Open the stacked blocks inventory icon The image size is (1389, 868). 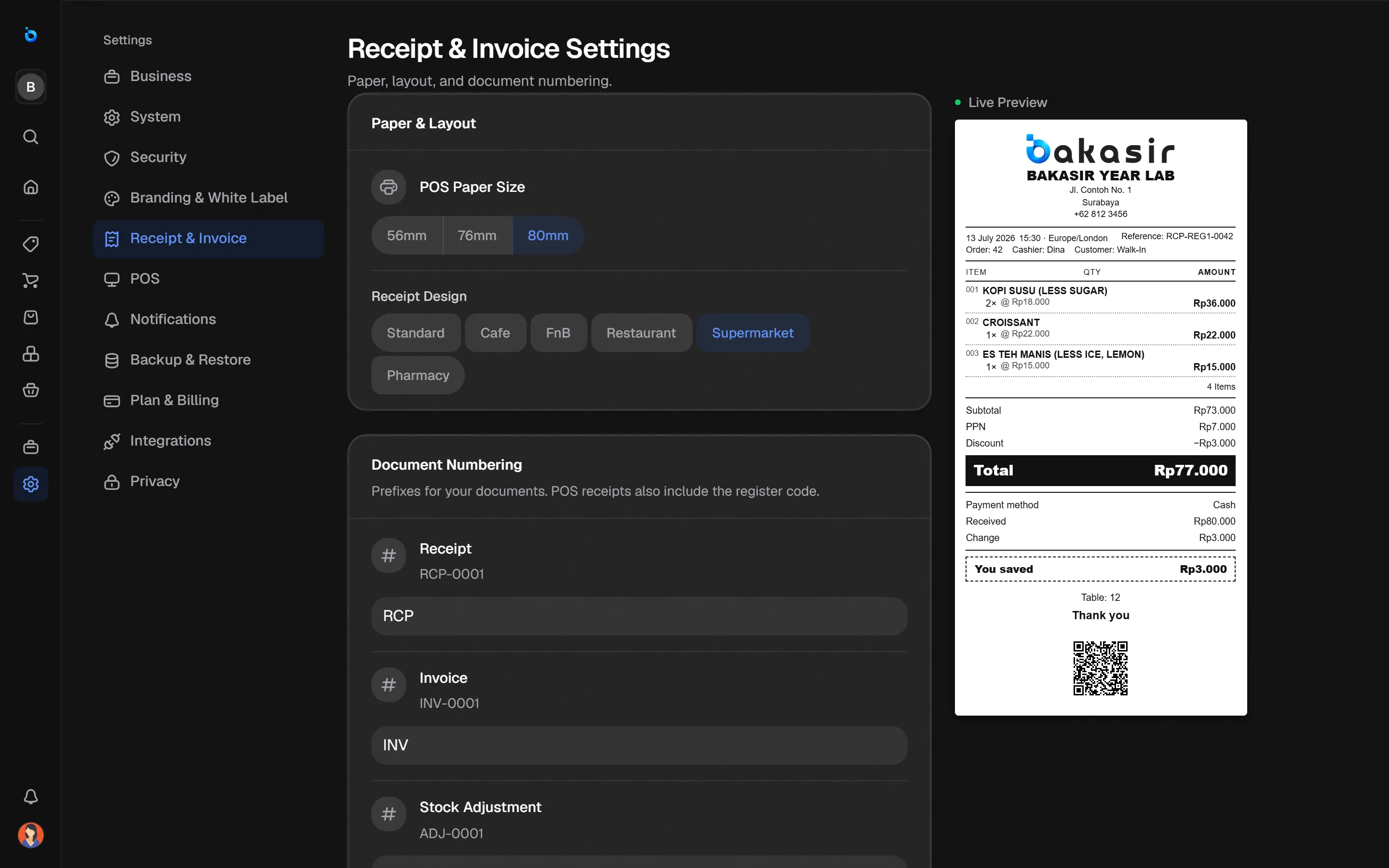coord(30,353)
